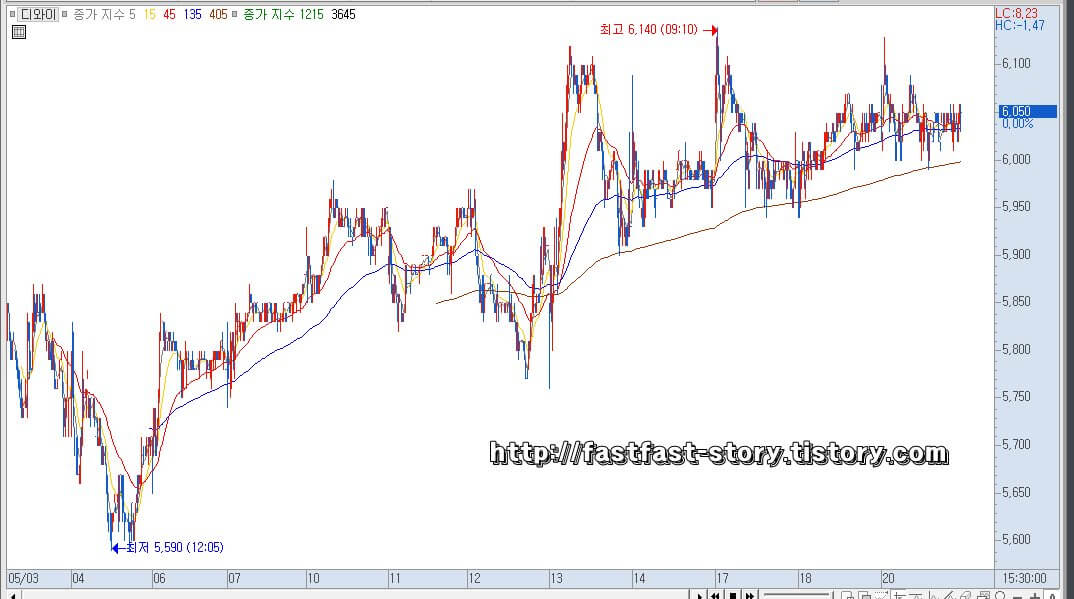Viewport: 1074px width, 599px height.
Task: Click the chart zoom slider track
Action: 796,596
